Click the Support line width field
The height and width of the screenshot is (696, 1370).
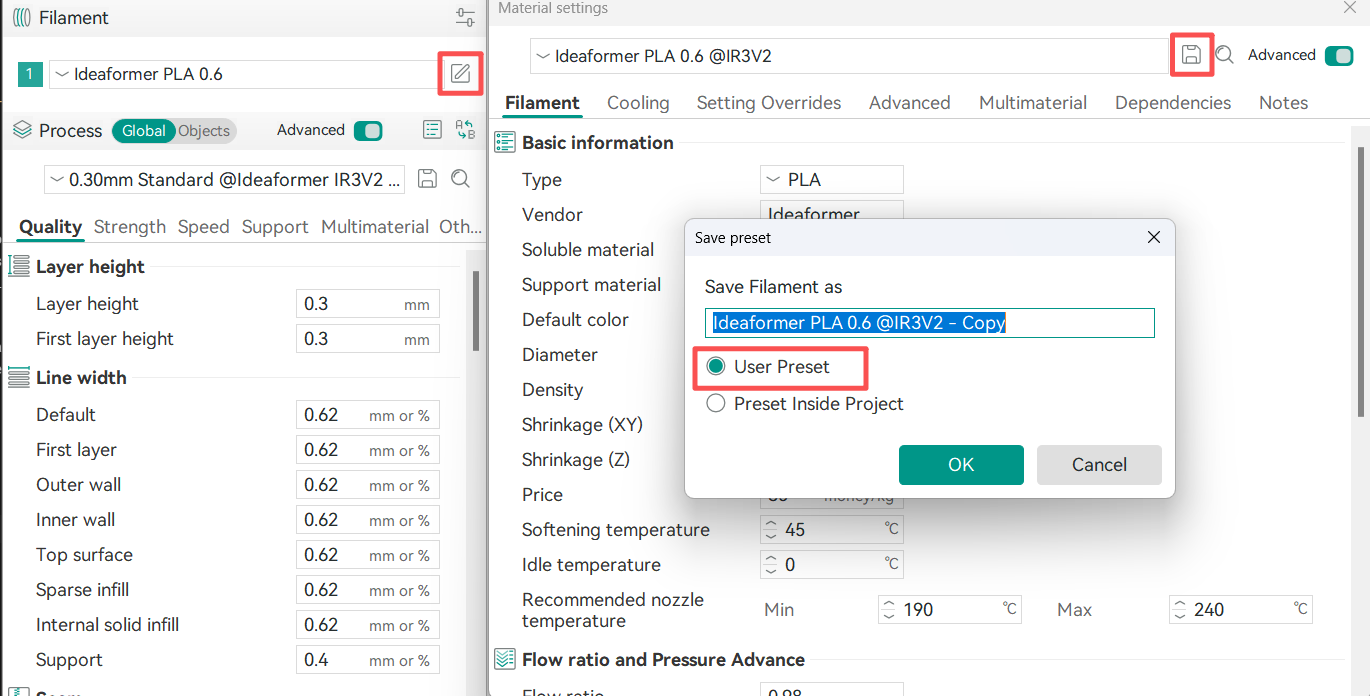[368, 660]
